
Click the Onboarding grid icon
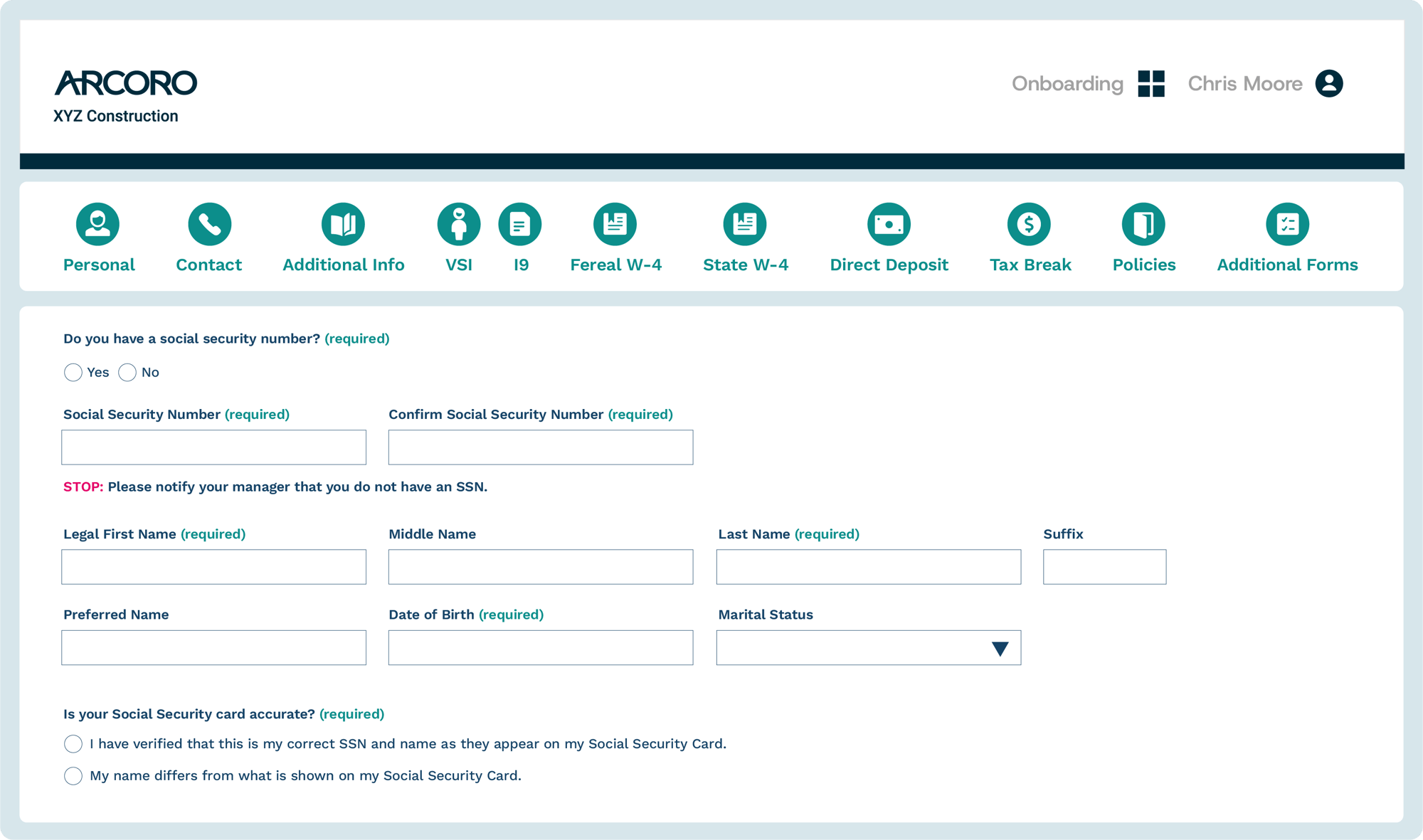pos(1151,83)
